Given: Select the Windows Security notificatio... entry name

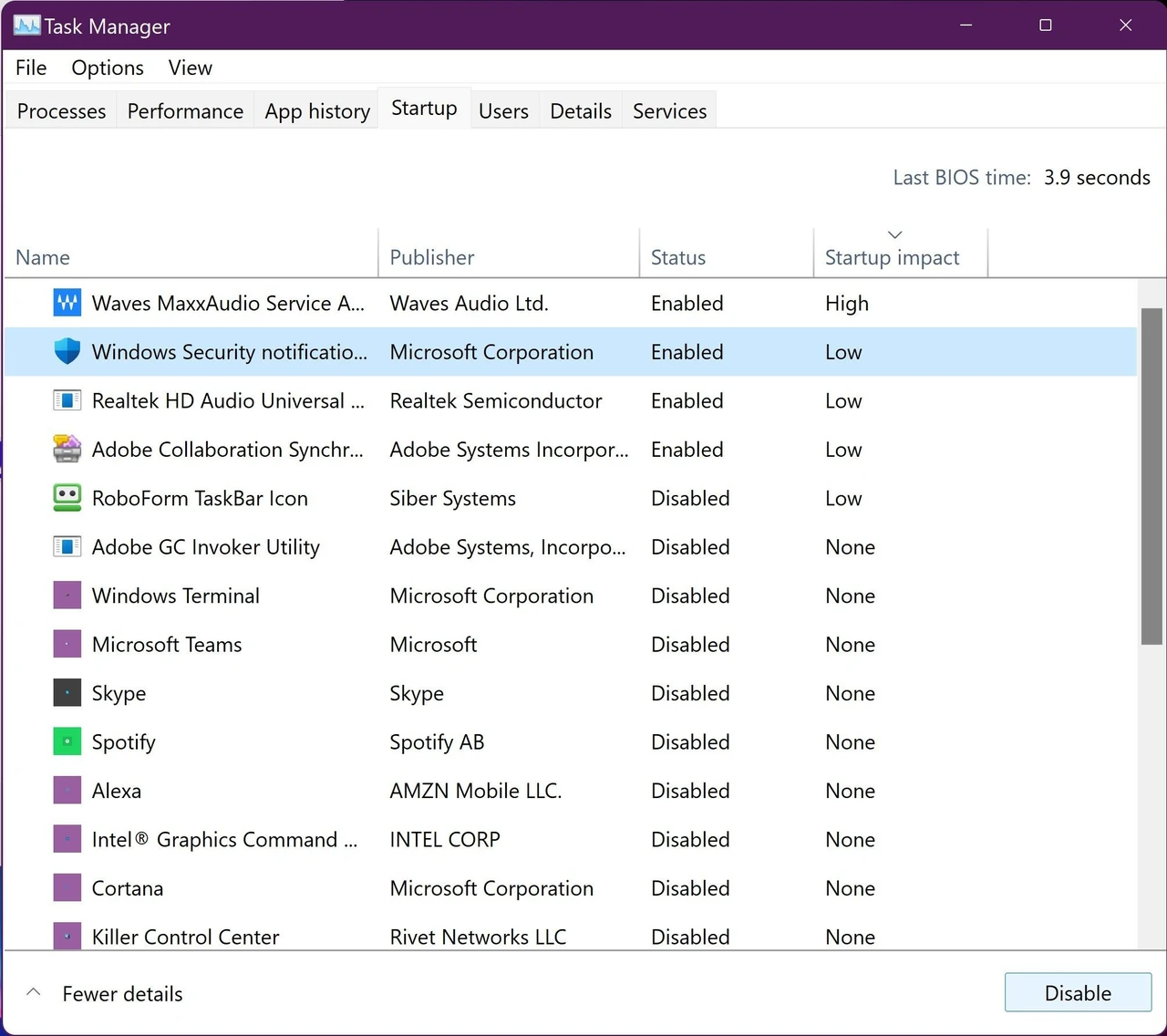Looking at the screenshot, I should click(230, 352).
